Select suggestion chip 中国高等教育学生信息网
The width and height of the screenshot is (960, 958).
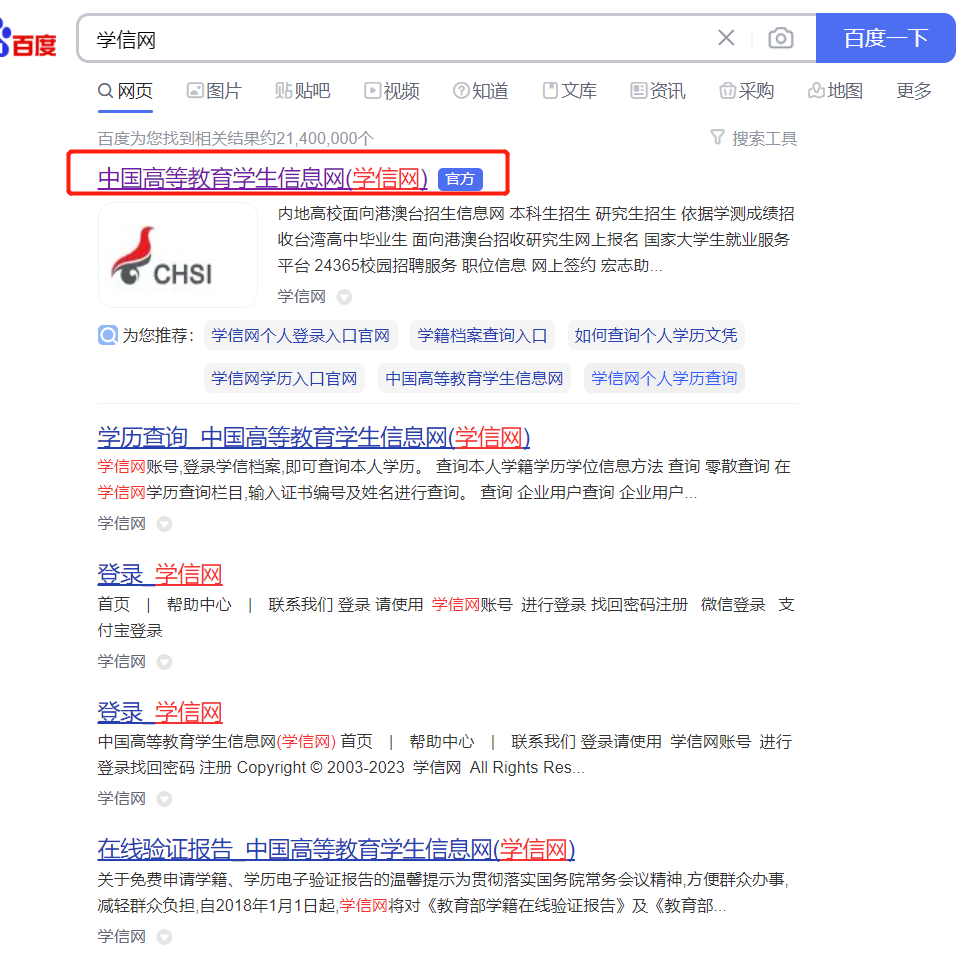[x=474, y=378]
